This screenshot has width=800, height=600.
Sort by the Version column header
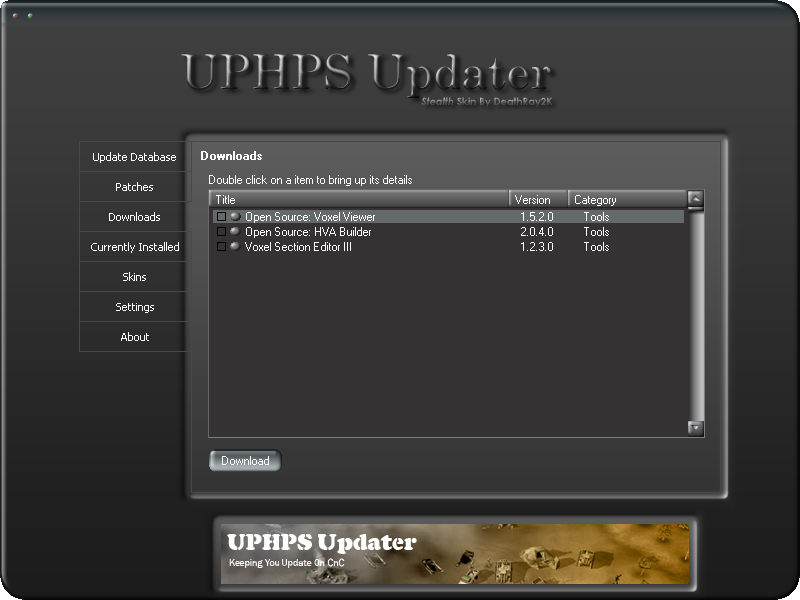tap(538, 199)
